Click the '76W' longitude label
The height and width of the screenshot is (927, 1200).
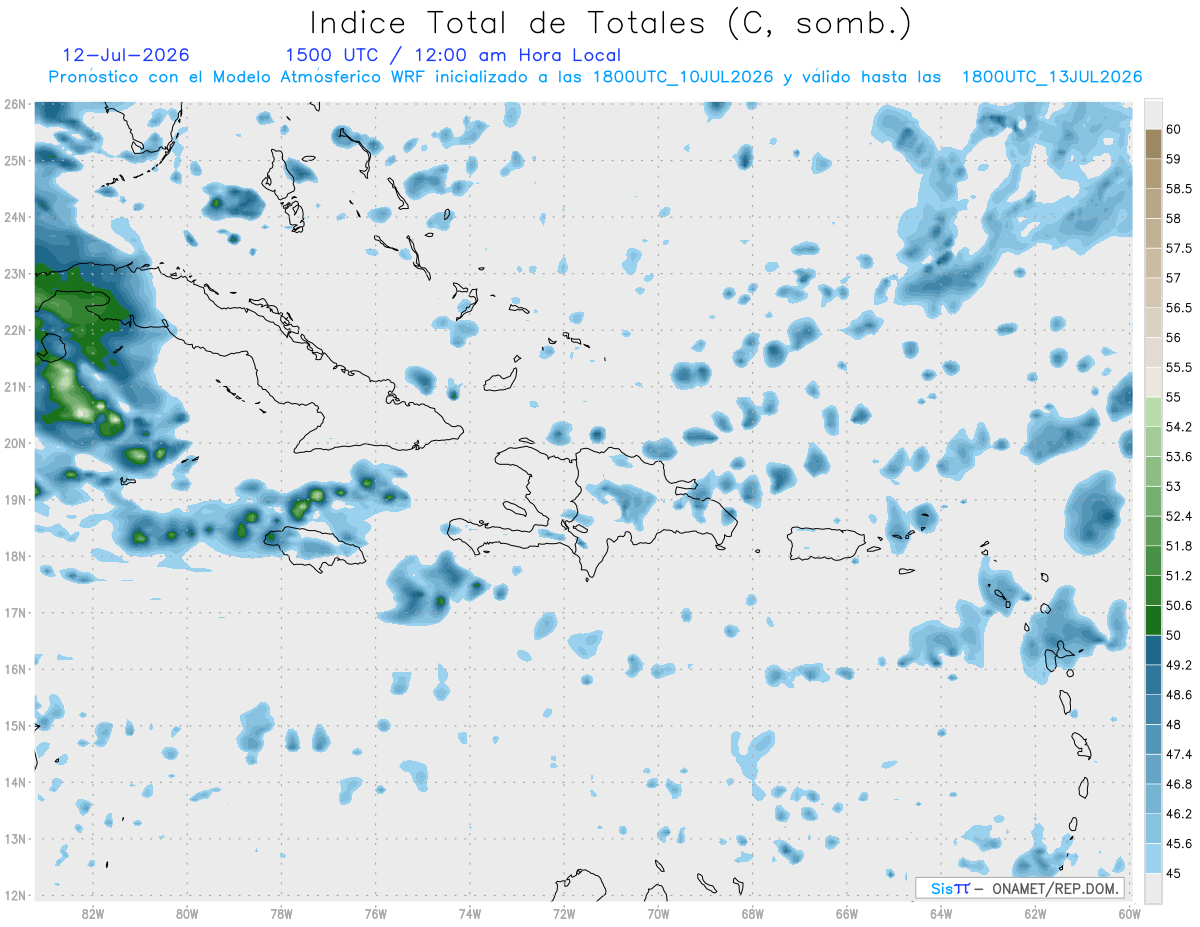(376, 913)
